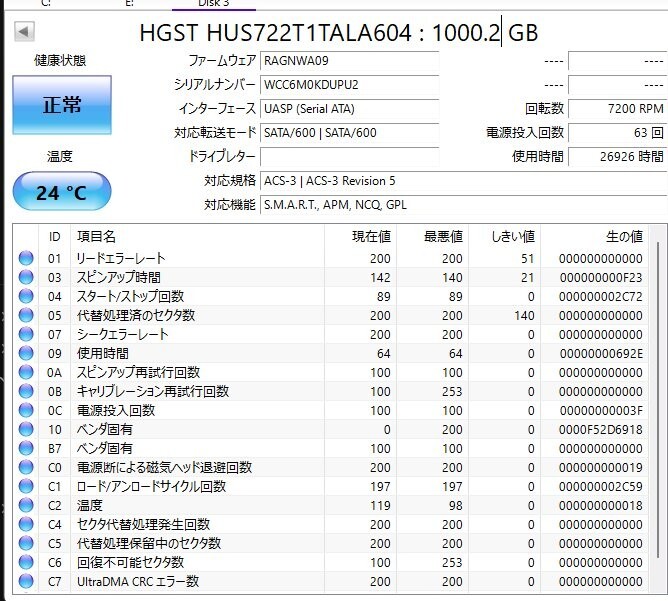Viewport: 668px width, 601px height.
Task: Select the ロード/アンロードサイクル回数 attribute name
Action: point(151,486)
